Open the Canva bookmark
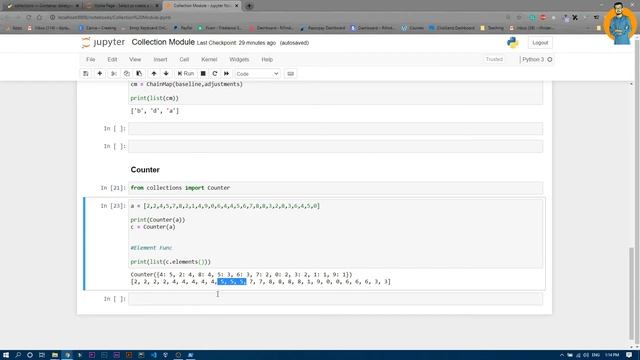The height and width of the screenshot is (360, 640). coord(98,28)
